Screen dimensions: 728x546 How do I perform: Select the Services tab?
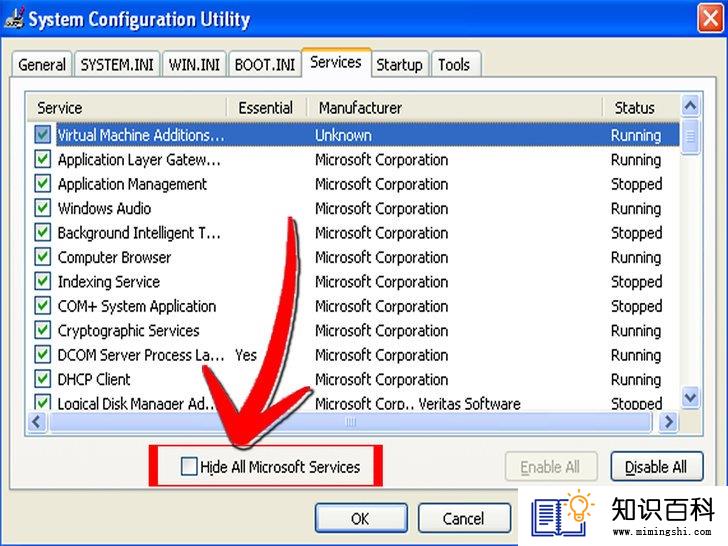(x=336, y=62)
